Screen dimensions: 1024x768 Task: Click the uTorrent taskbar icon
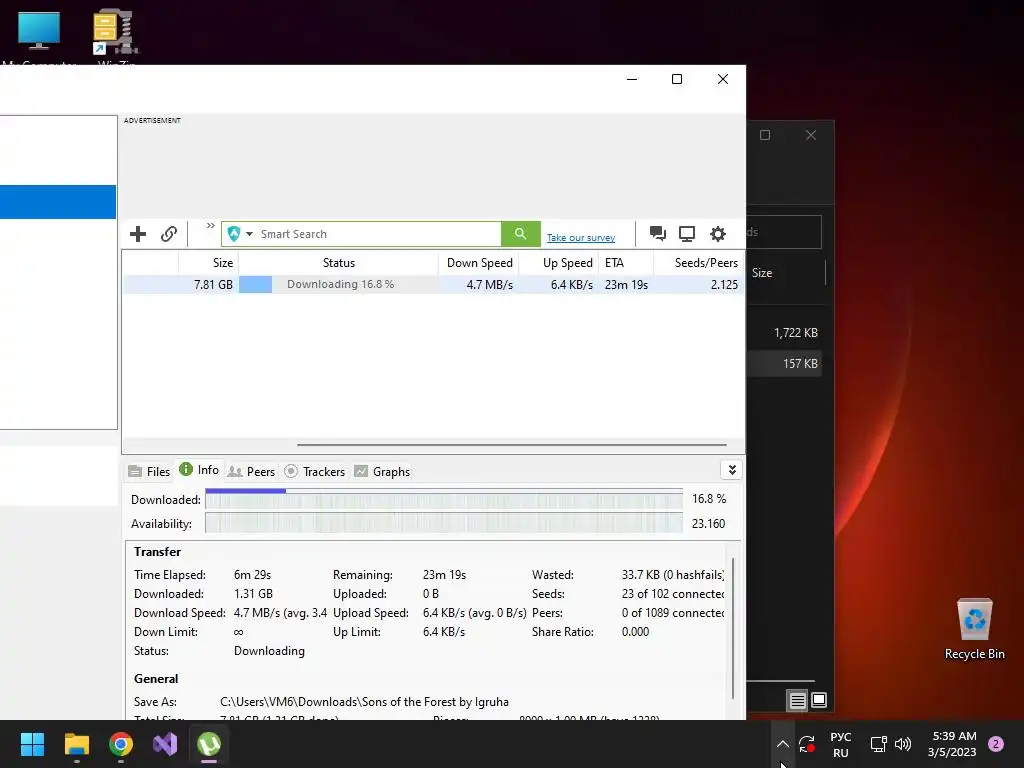coord(209,744)
